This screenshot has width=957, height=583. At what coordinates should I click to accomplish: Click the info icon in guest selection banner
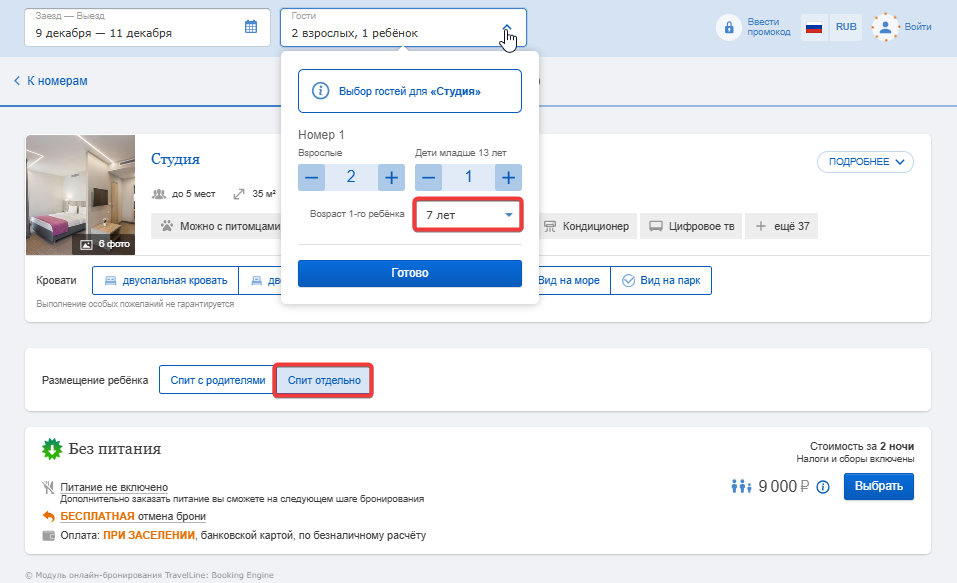[x=320, y=91]
